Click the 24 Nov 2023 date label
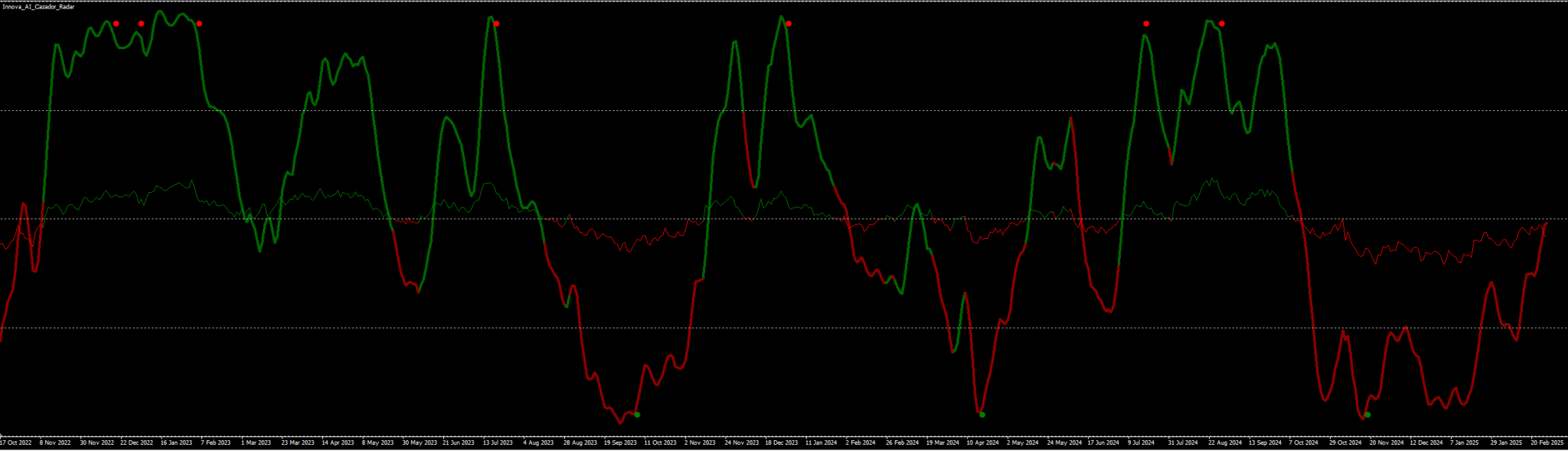Image resolution: width=1568 pixels, height=451 pixels. coord(741,443)
